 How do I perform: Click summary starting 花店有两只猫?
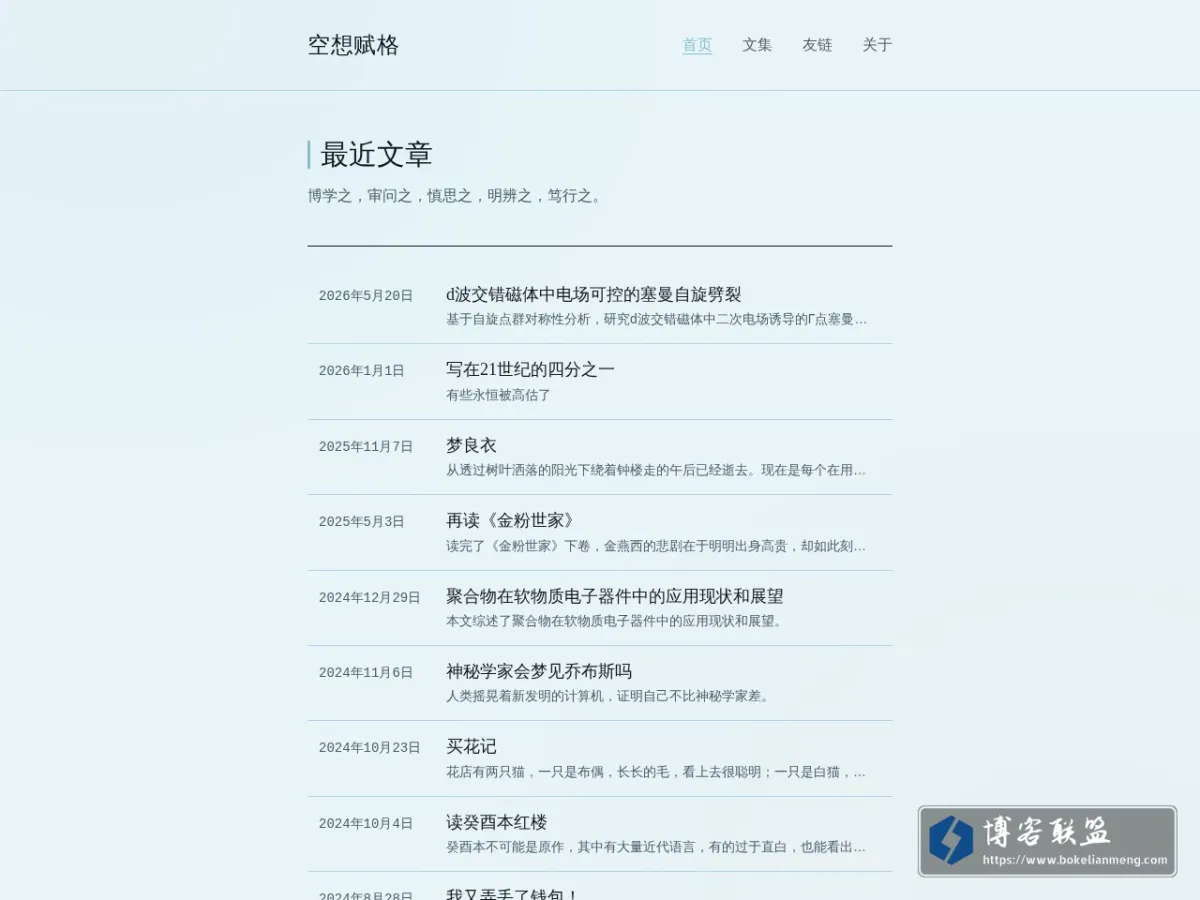pyautogui.click(x=657, y=772)
